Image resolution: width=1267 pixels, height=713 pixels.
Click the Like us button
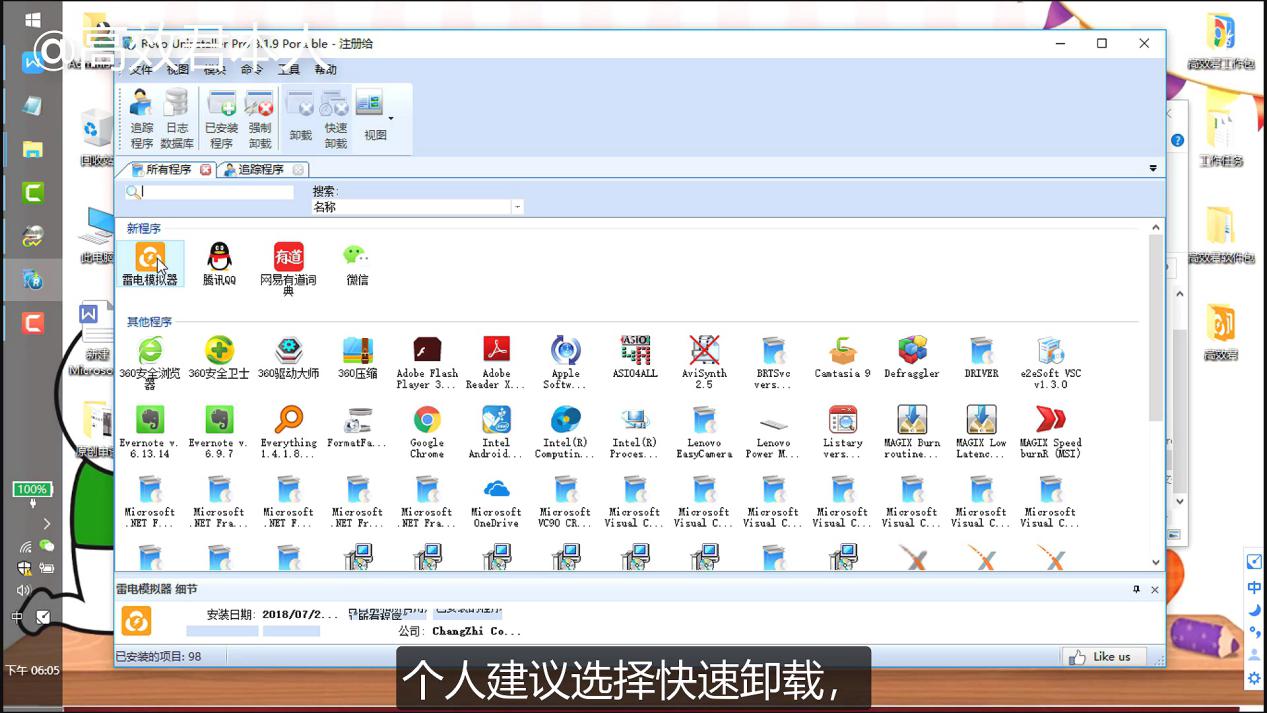(x=1104, y=657)
